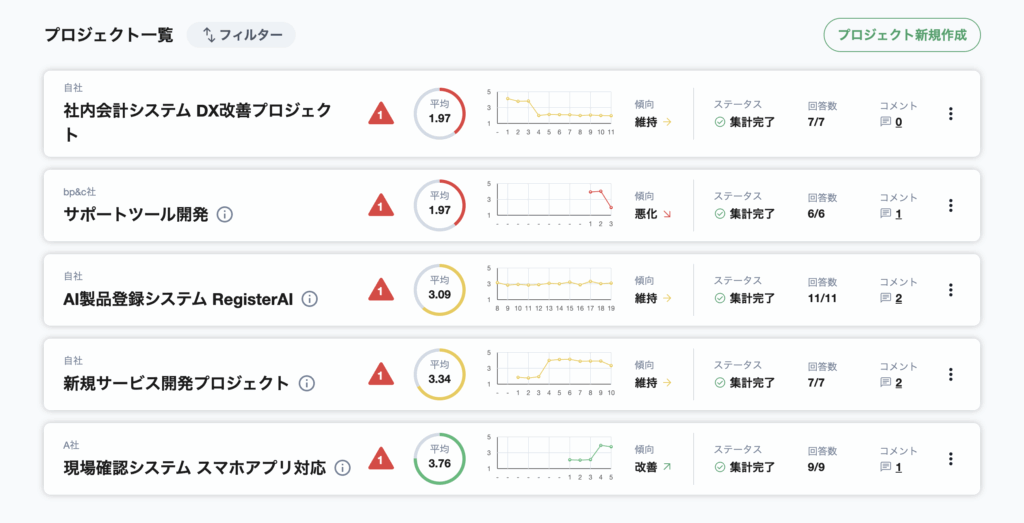Screen dimensions: 1024x523
Task: Open three-dot menu for AI製品登録システム RegisterAI
Action: pos(950,290)
